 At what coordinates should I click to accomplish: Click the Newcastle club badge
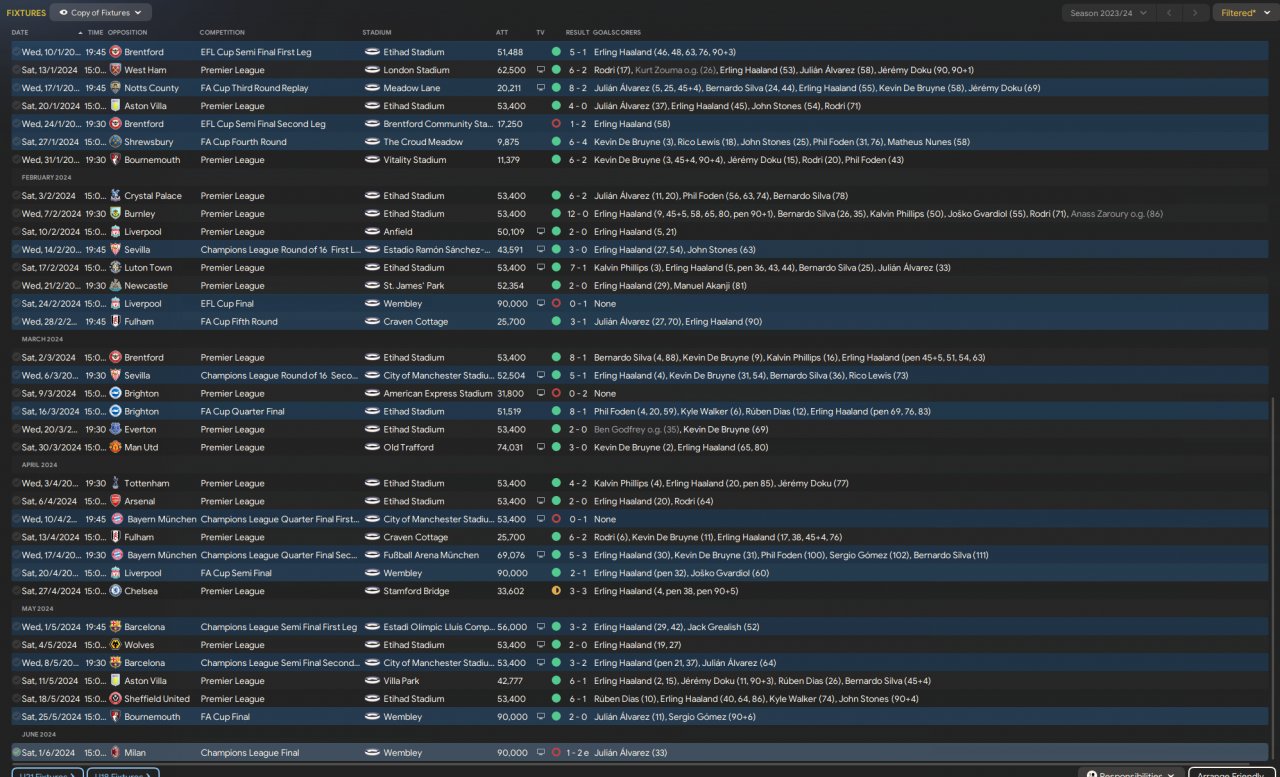115,286
